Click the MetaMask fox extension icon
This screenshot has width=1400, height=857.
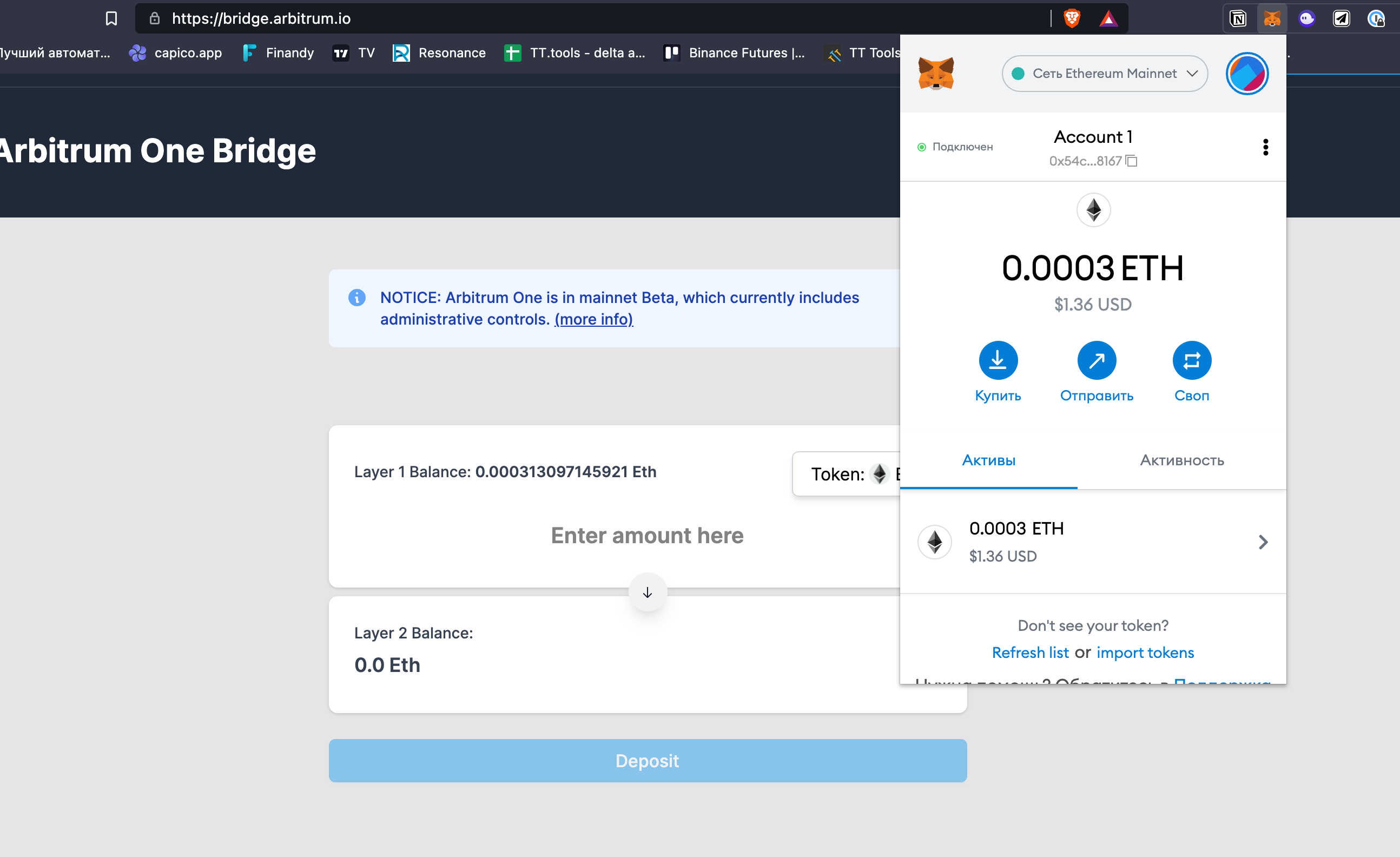tap(1272, 19)
